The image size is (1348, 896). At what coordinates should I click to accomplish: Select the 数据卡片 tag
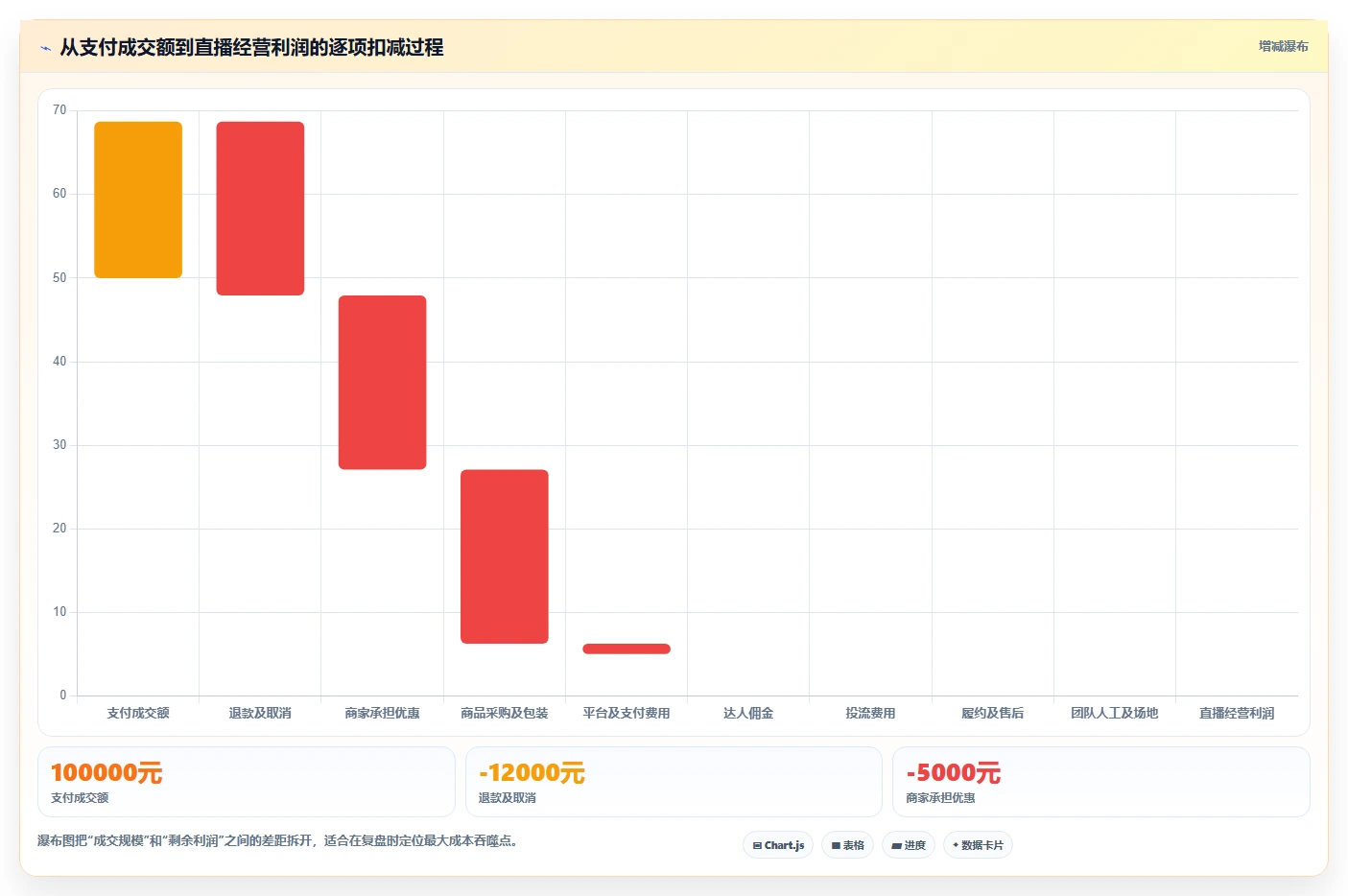pyautogui.click(x=978, y=845)
